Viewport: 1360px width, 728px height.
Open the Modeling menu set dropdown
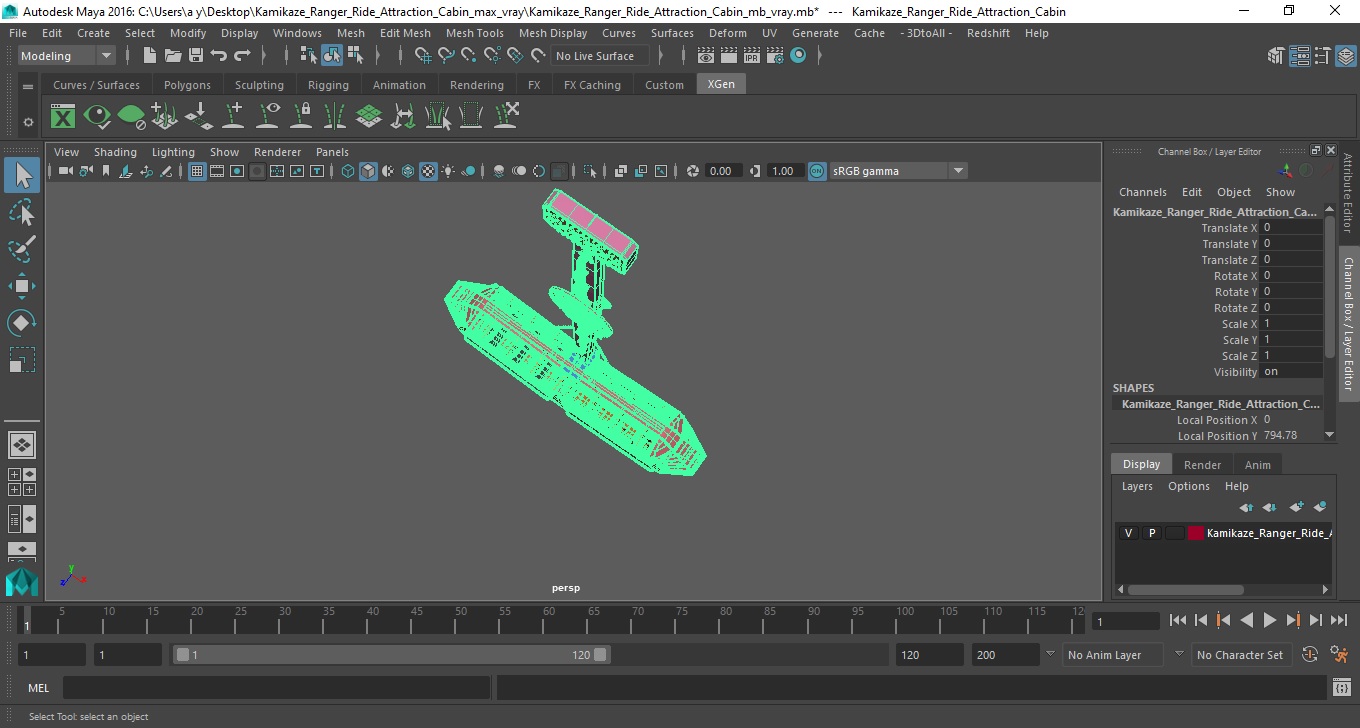(x=67, y=56)
